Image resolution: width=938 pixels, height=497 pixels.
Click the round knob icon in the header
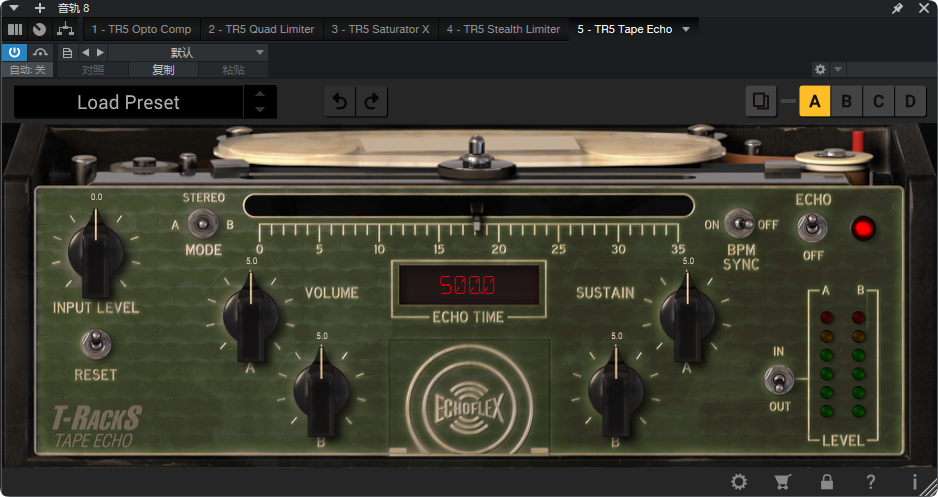39,29
